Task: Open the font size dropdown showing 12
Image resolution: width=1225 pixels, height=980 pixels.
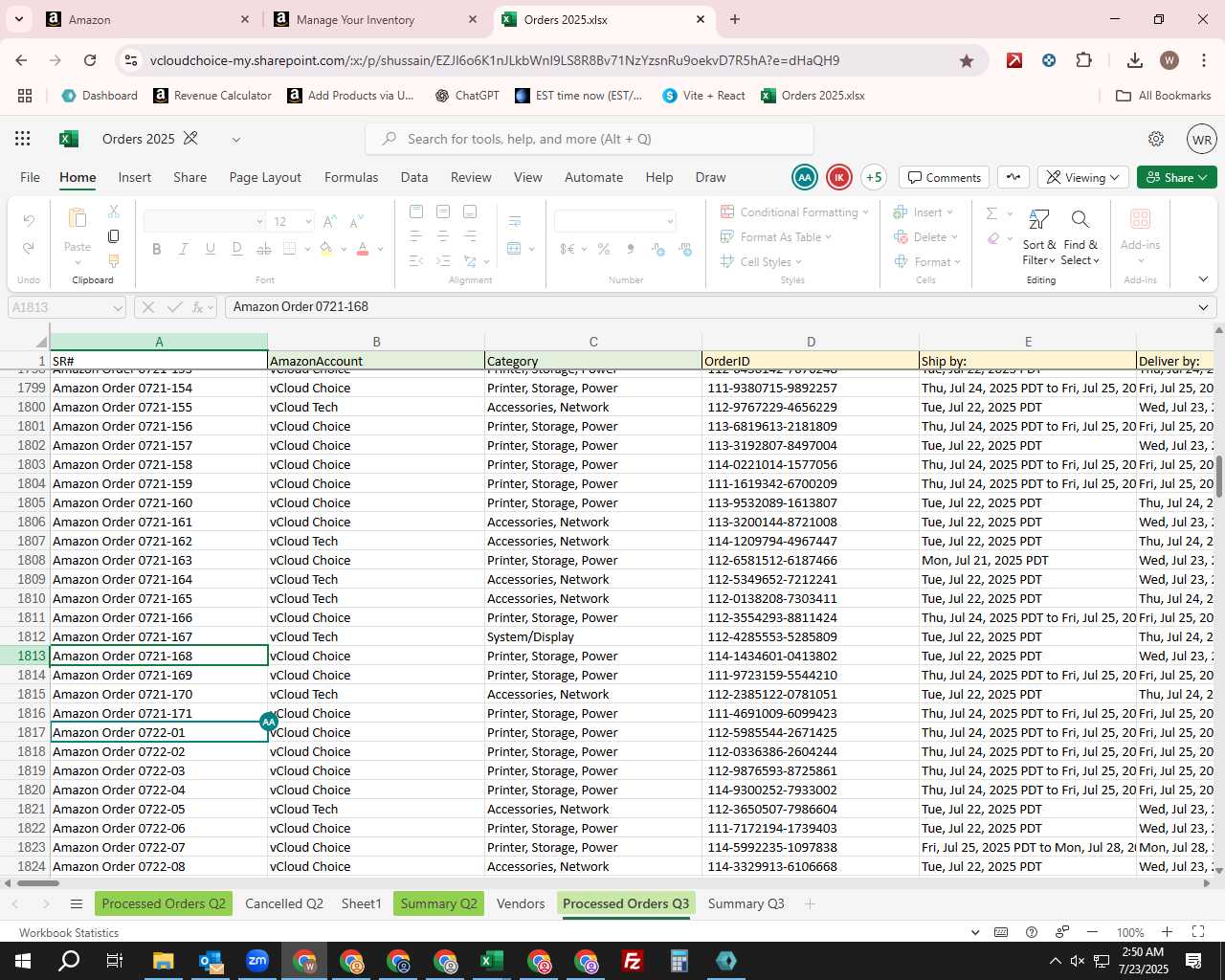Action: [x=308, y=221]
